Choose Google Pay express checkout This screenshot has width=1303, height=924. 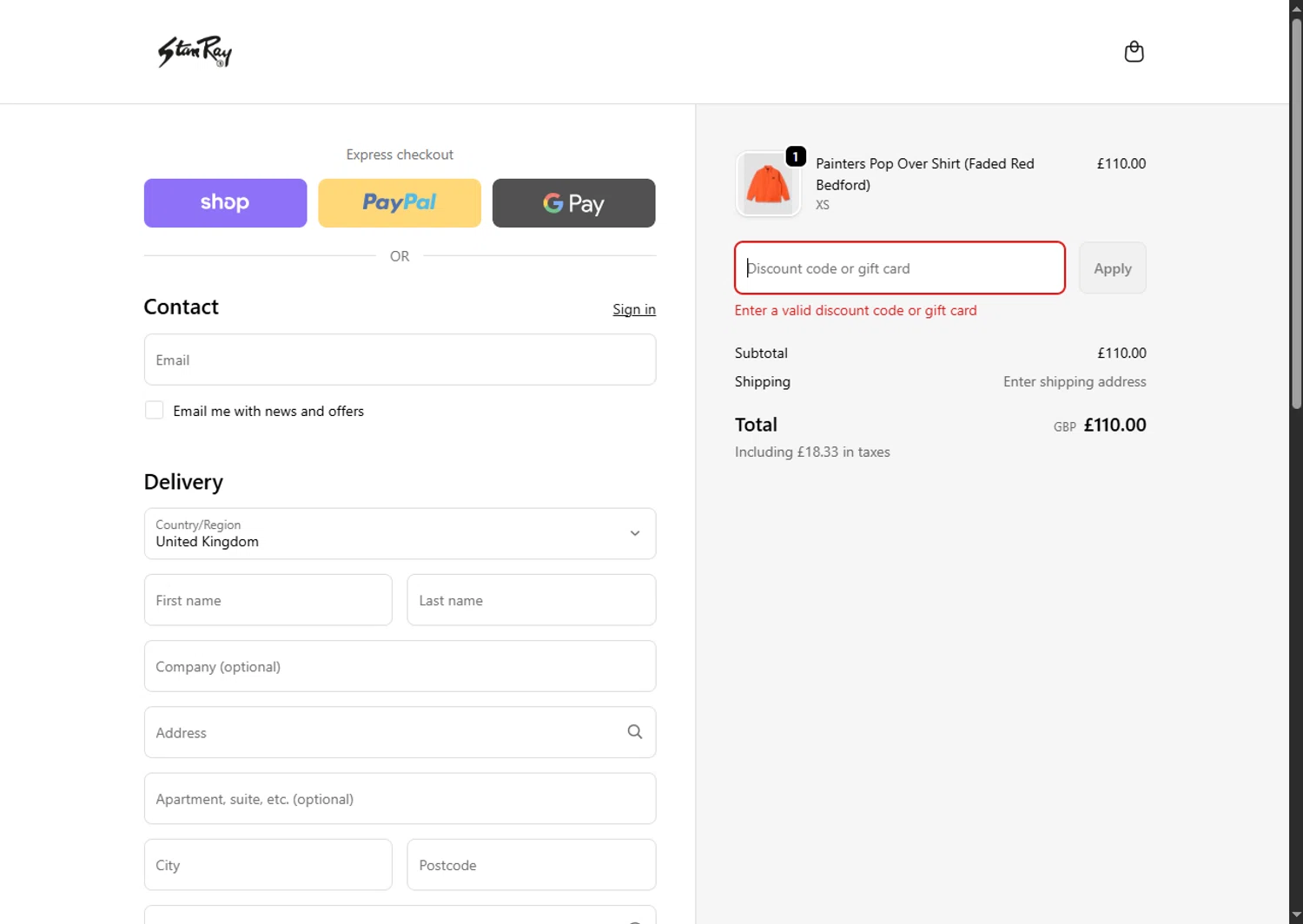pos(574,203)
